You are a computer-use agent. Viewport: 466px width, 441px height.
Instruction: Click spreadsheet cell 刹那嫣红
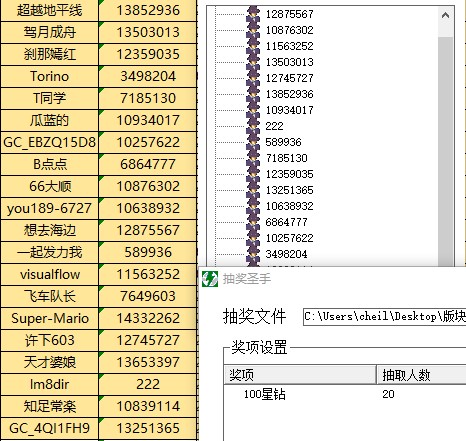49,54
